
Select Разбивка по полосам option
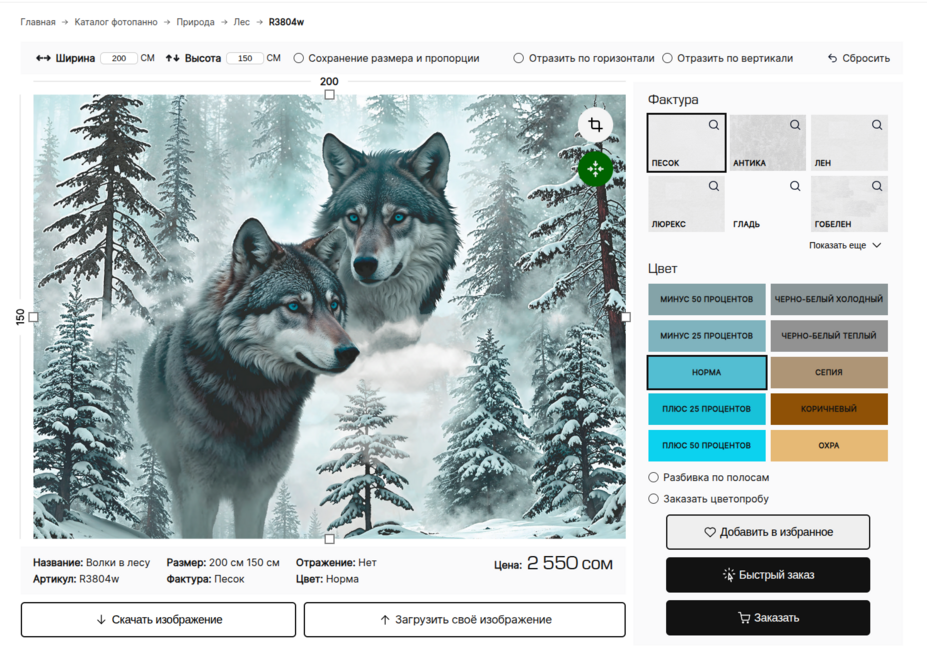(x=654, y=478)
